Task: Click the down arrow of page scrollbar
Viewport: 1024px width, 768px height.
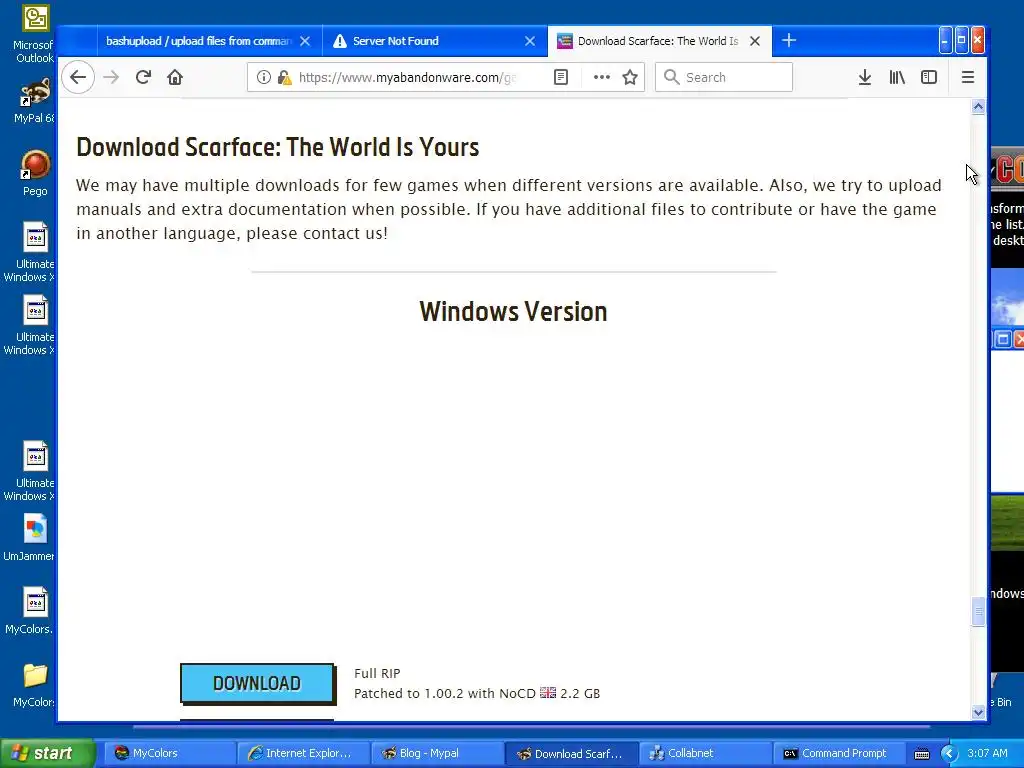Action: pyautogui.click(x=978, y=712)
